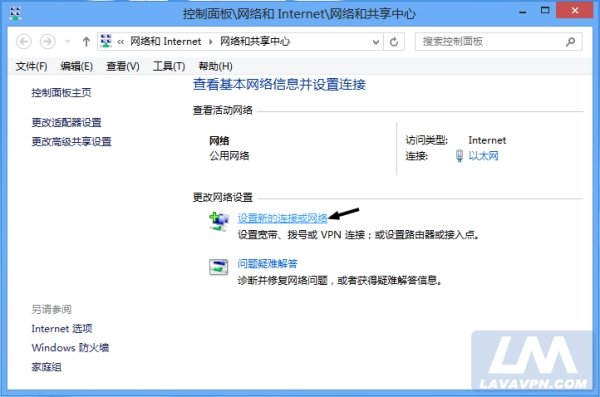The image size is (600, 397).
Task: Click the back navigation arrow
Action: click(24, 41)
